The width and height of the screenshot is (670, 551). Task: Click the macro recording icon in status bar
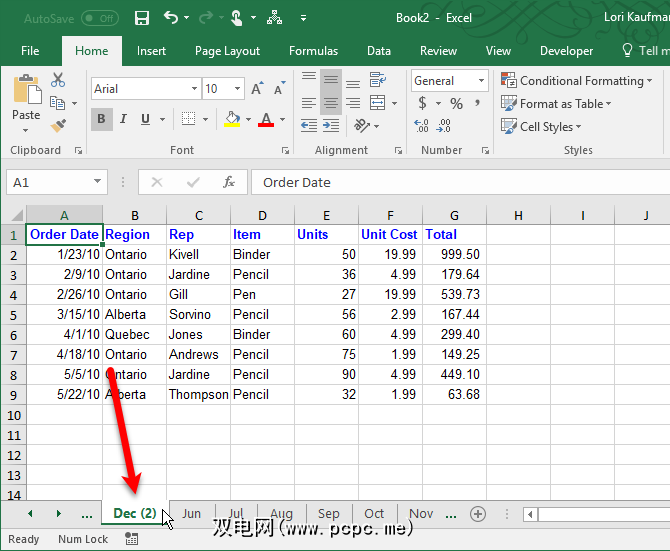click(132, 539)
